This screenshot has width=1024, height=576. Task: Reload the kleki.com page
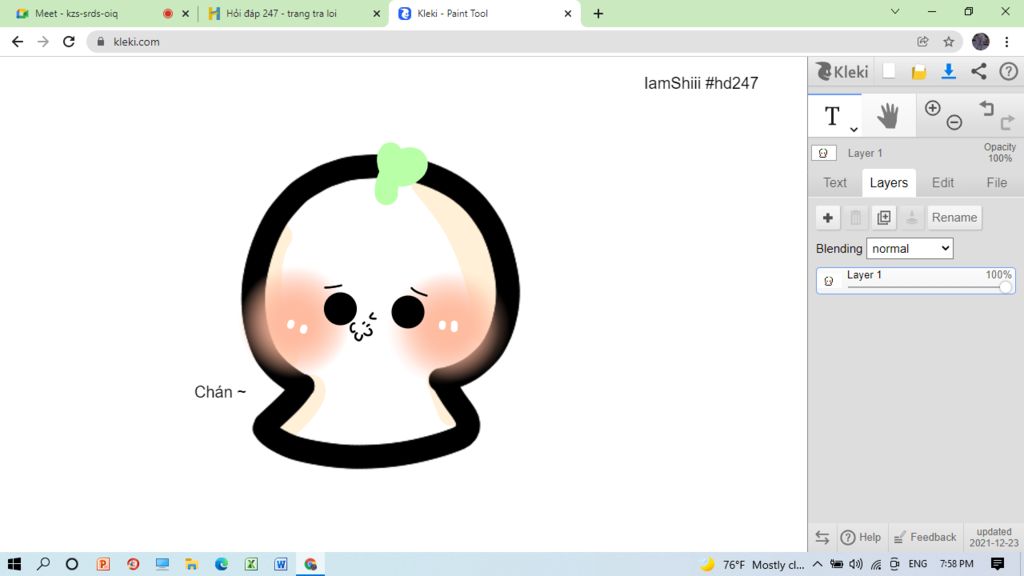pyautogui.click(x=69, y=41)
